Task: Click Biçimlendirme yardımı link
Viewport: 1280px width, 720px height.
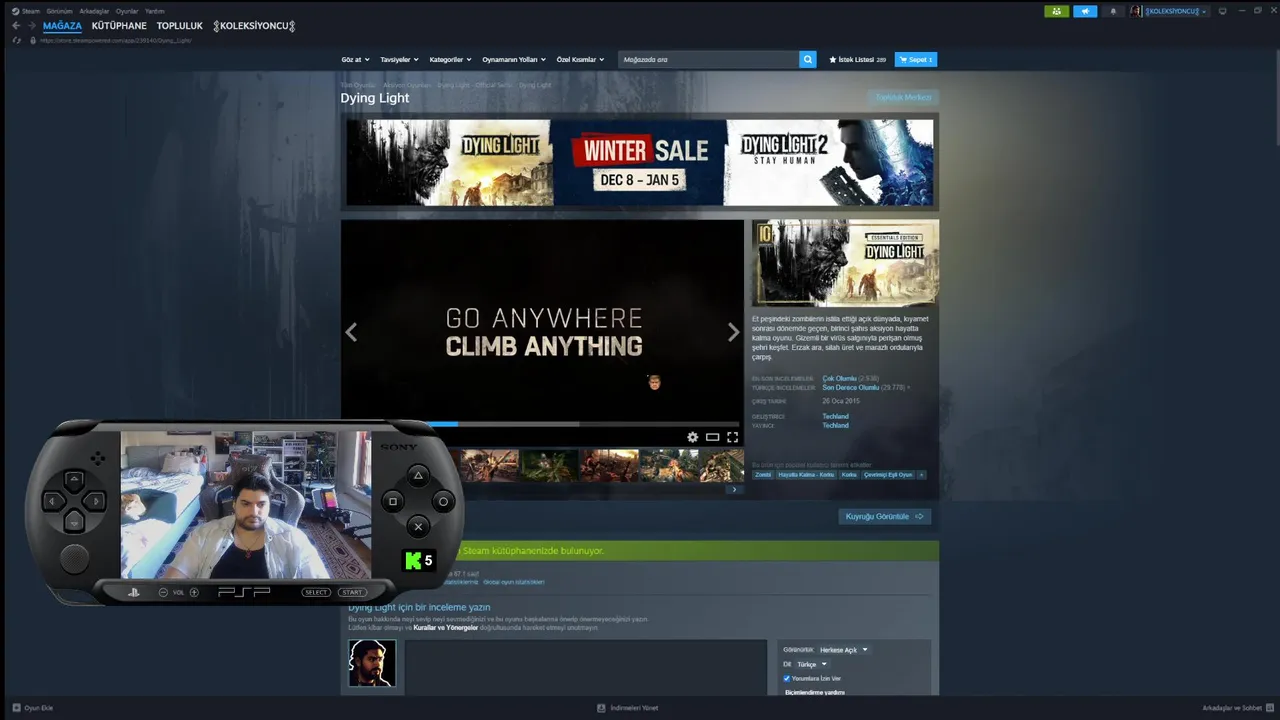Action: [814, 692]
